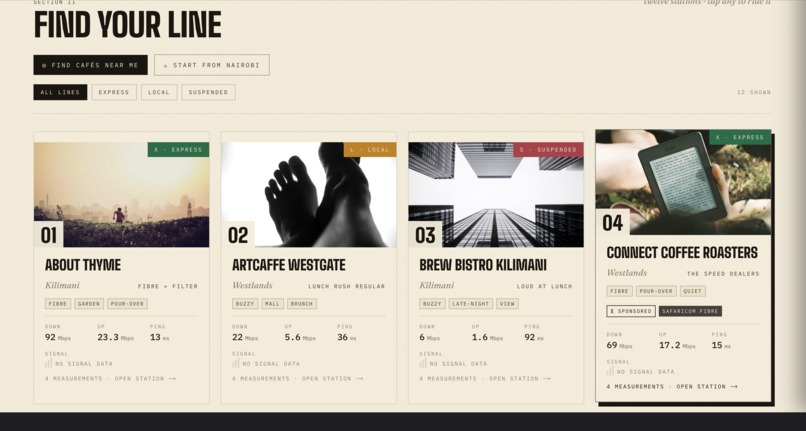The image size is (806, 431).
Task: Click Start From Nairobi button
Action: 212,65
